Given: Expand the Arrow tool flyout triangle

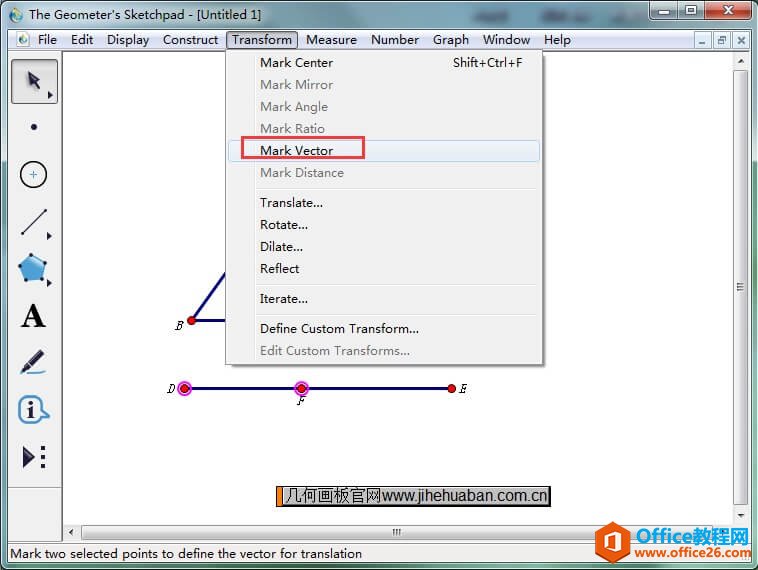Looking at the screenshot, I should pos(50,95).
